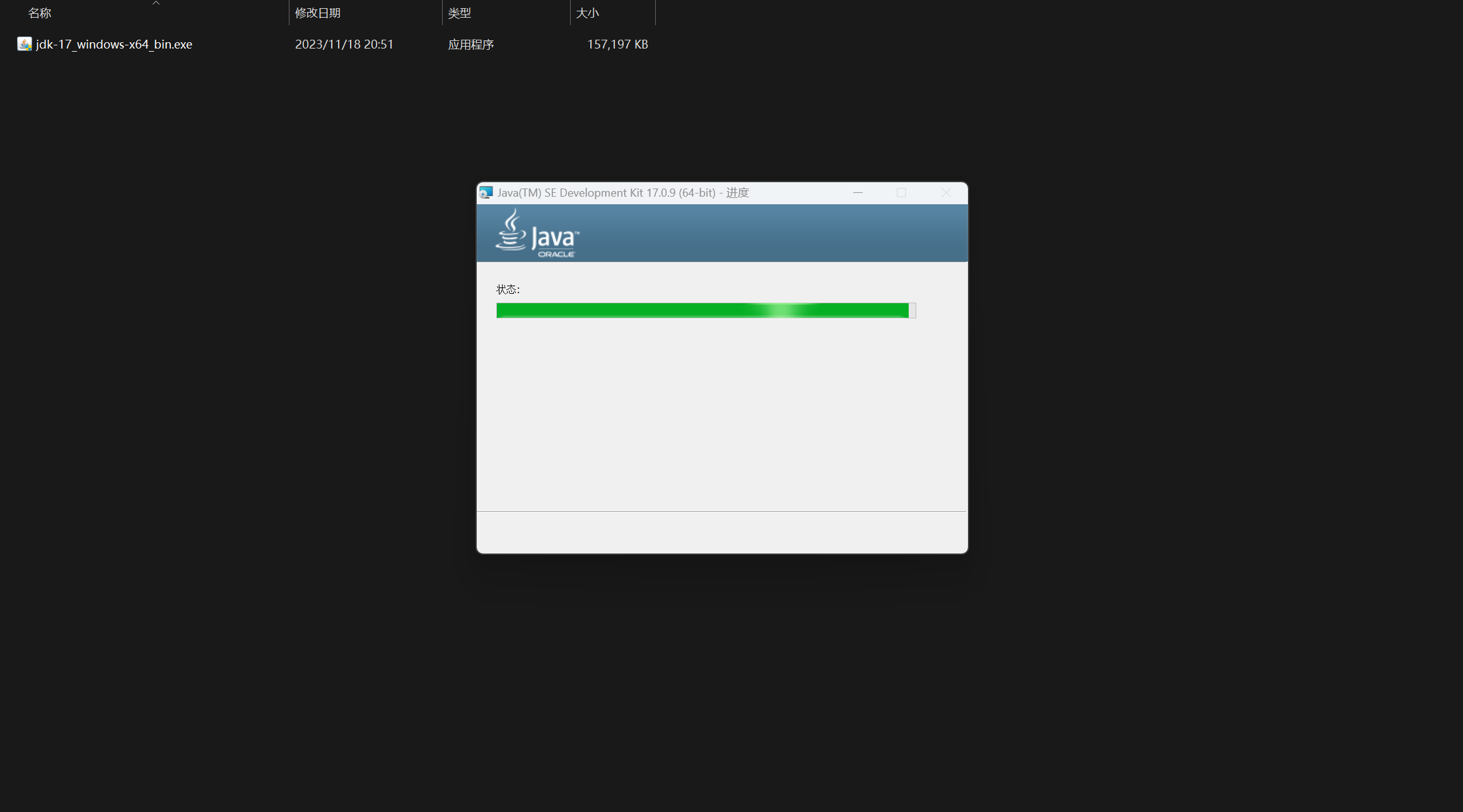Screen dimensions: 1463x812
Task: Sort files by 类型 column header
Action: tap(460, 13)
